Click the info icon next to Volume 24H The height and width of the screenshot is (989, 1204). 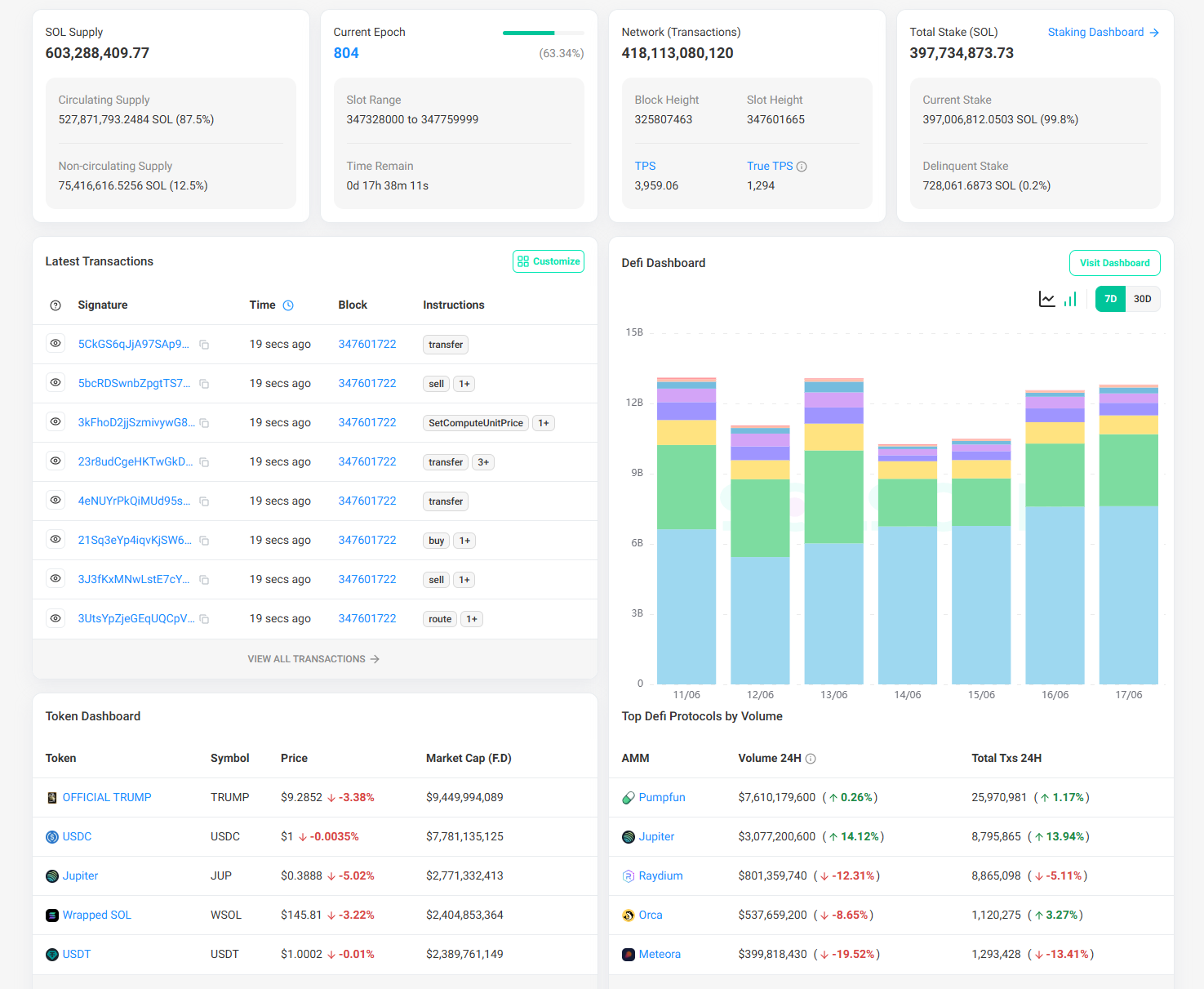click(x=811, y=759)
